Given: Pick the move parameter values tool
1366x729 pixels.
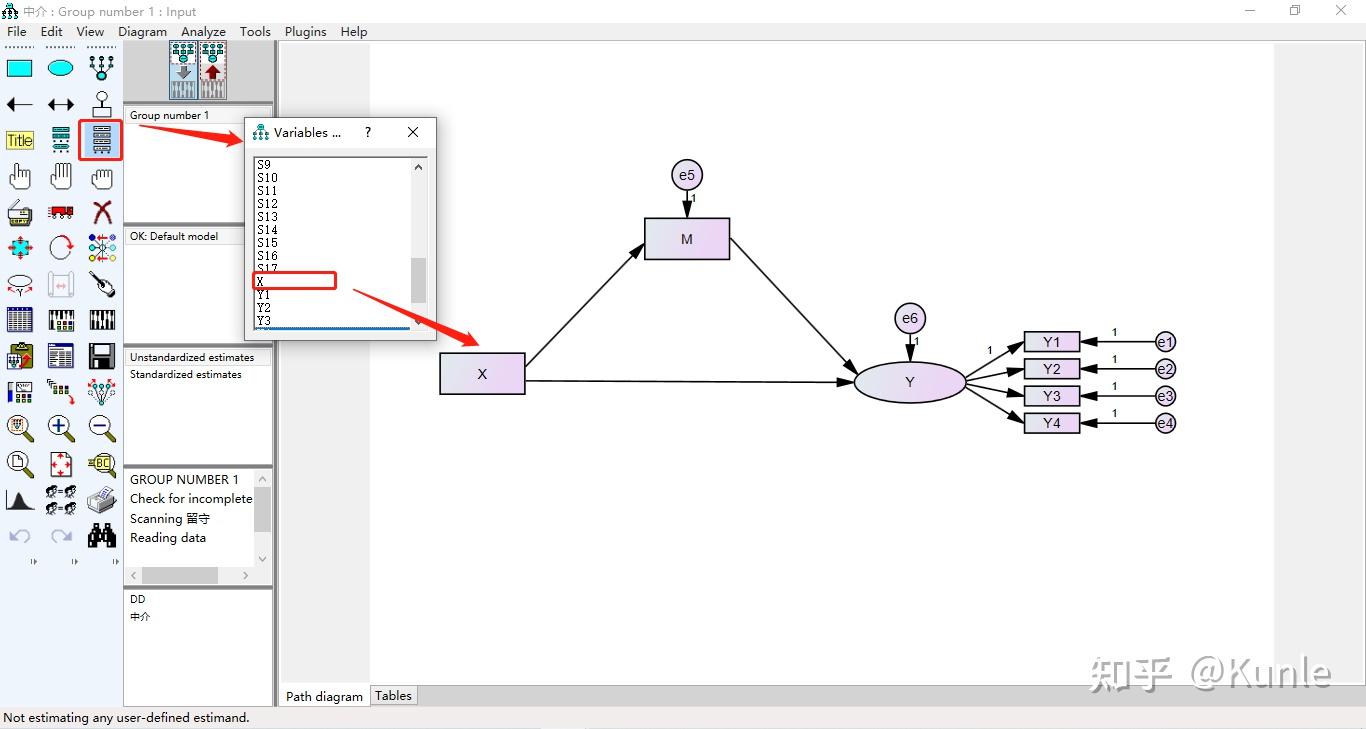Looking at the screenshot, I should (x=20, y=284).
